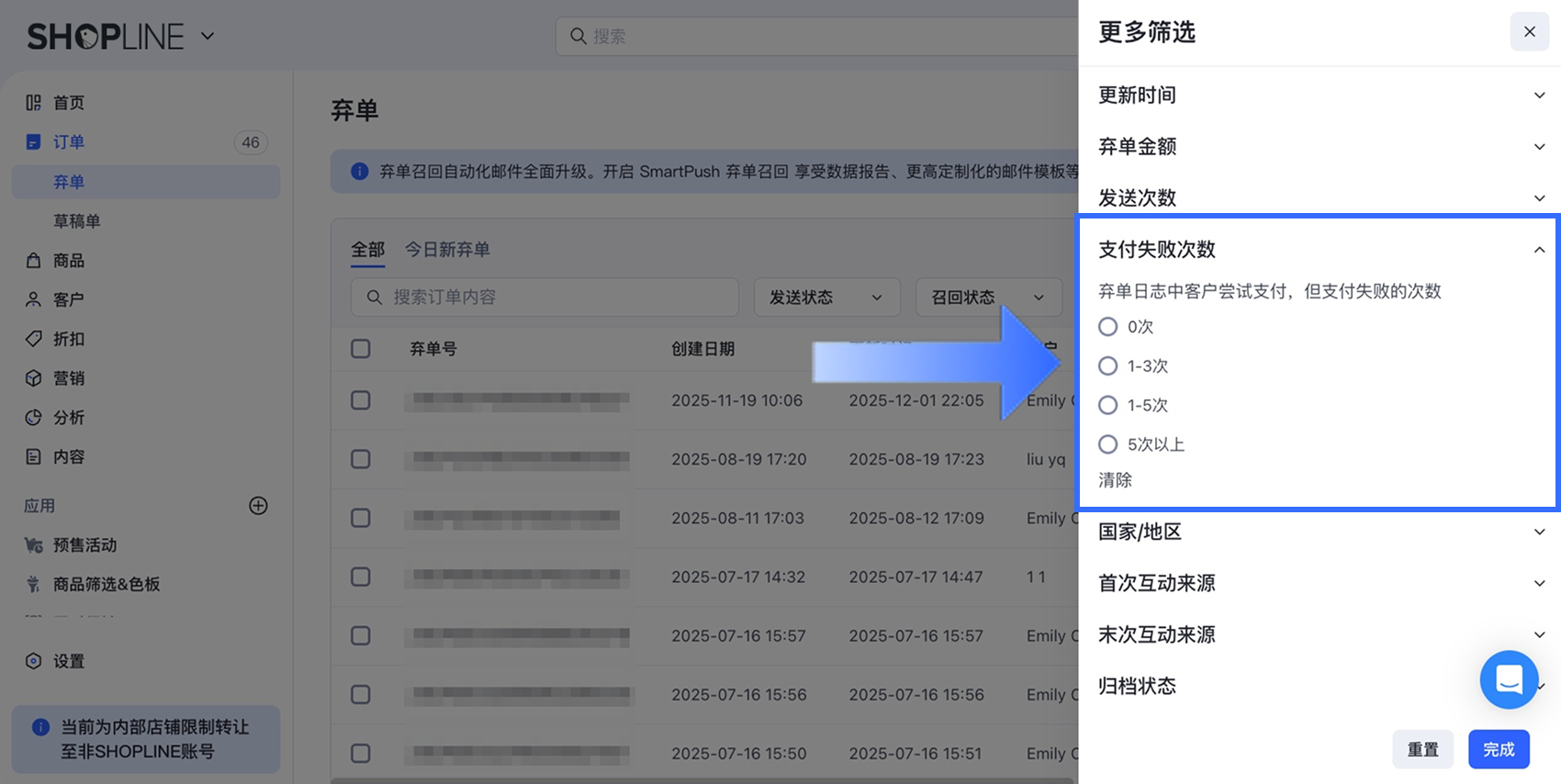The height and width of the screenshot is (784, 1561).
Task: Open the chat support bubble icon
Action: (x=1509, y=680)
